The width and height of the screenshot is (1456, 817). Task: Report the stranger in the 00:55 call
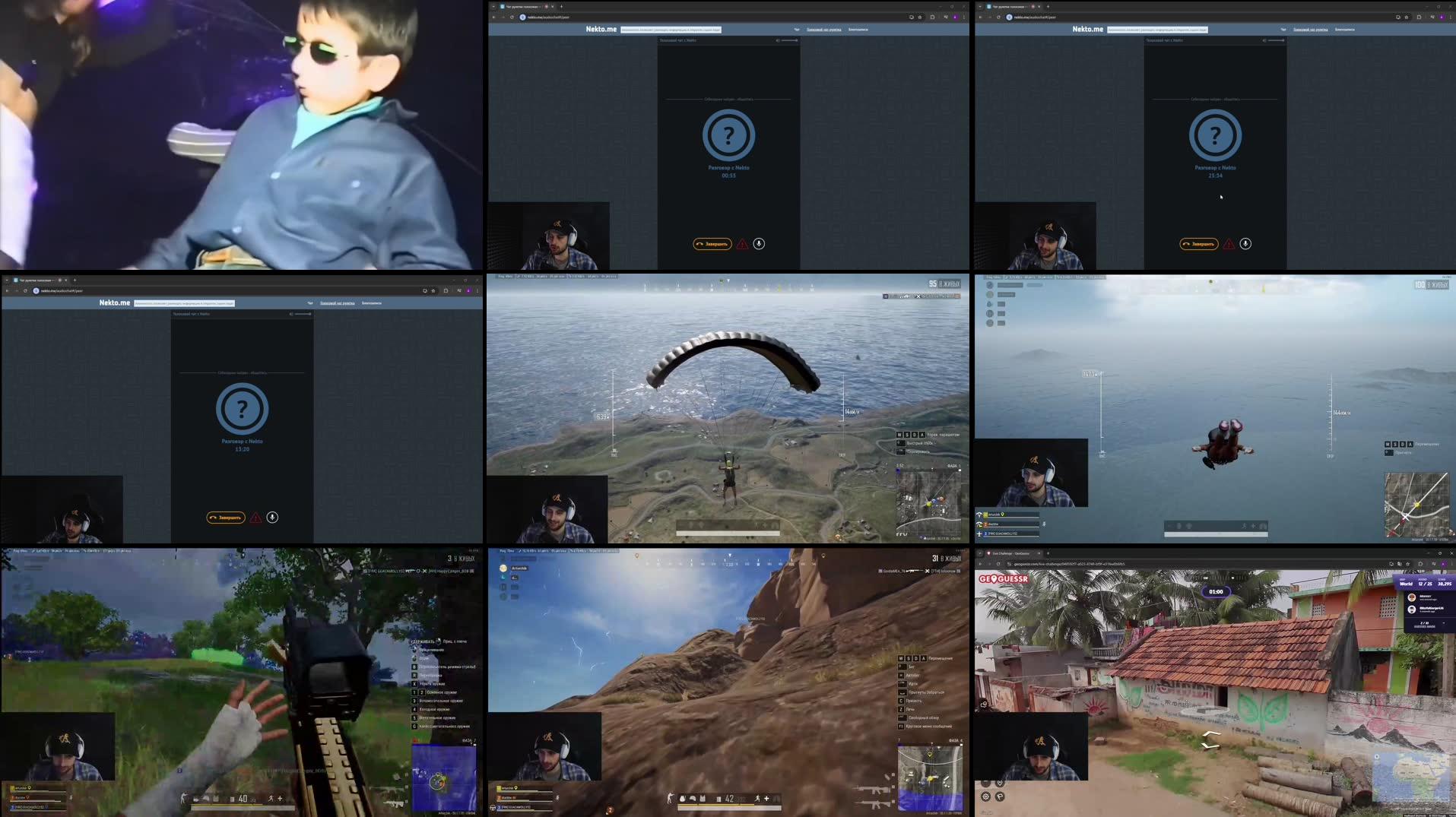click(743, 244)
